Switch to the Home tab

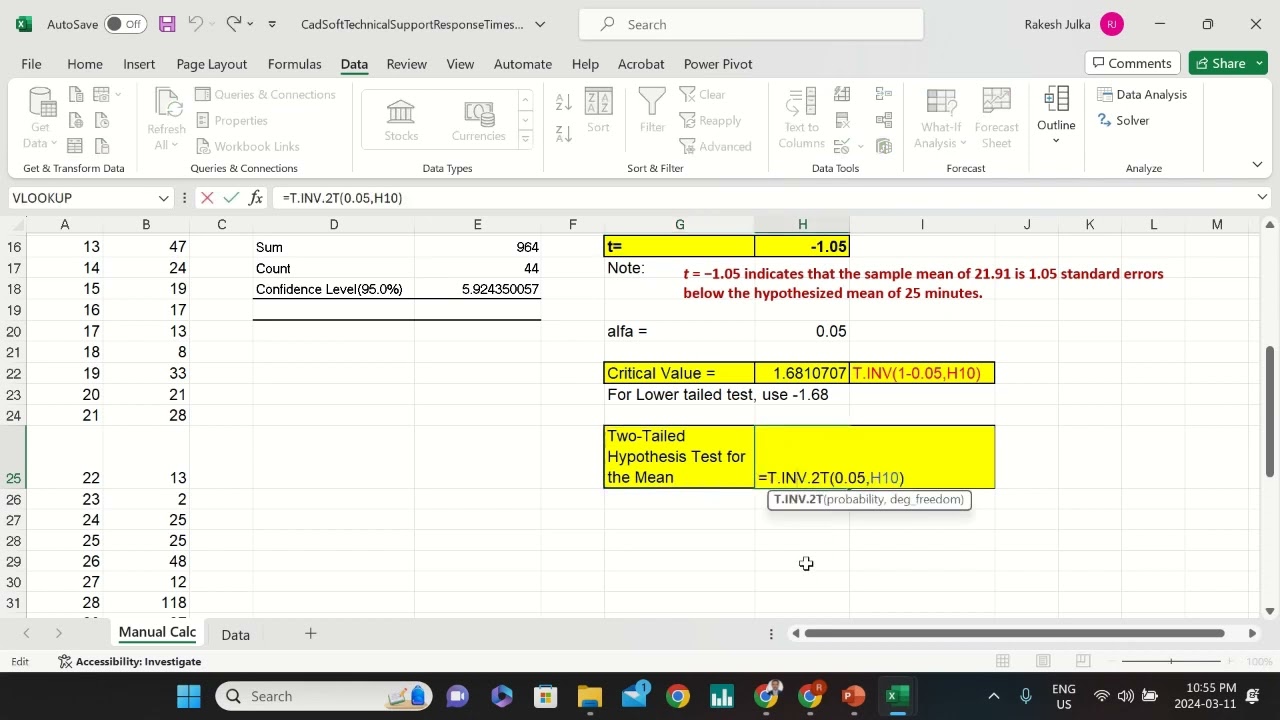(x=85, y=64)
